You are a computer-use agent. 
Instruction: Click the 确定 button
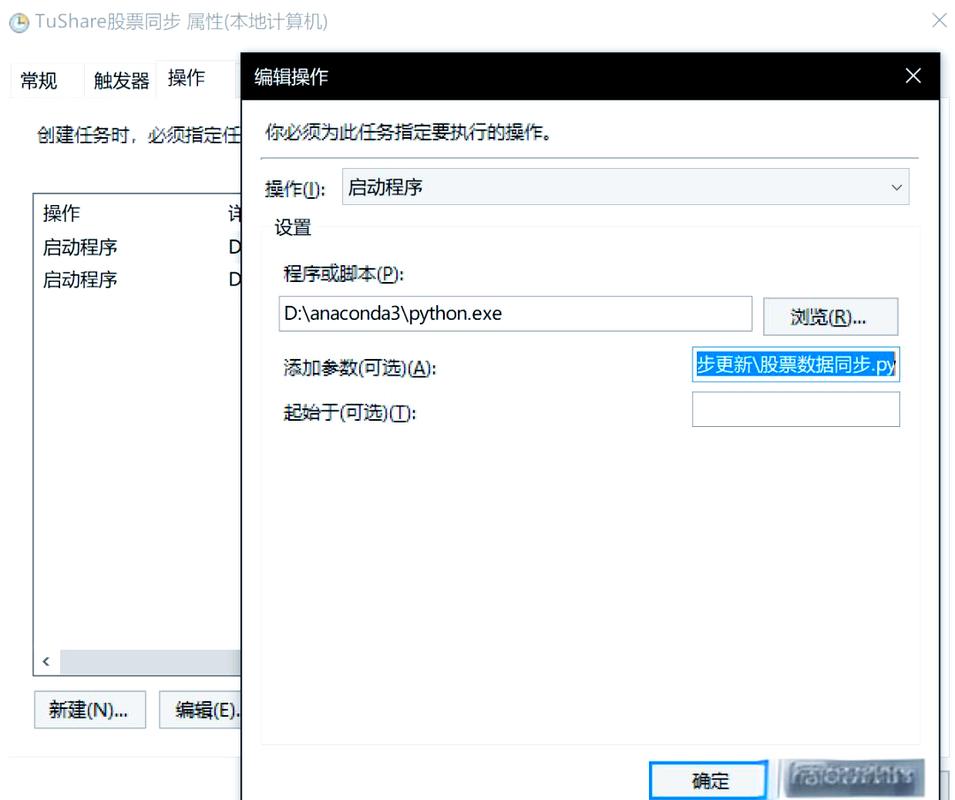709,780
